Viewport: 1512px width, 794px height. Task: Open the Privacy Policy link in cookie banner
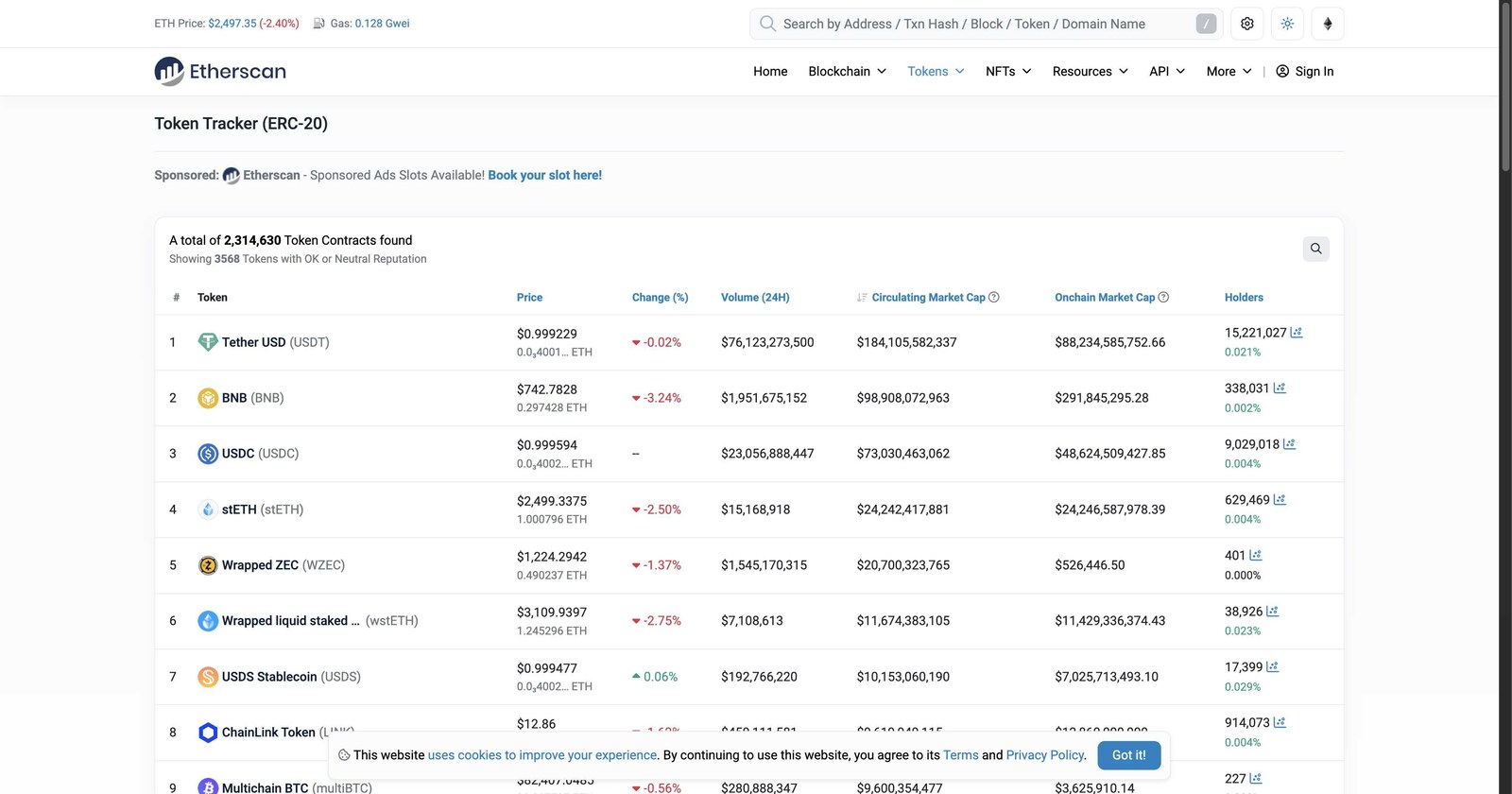click(x=1045, y=755)
